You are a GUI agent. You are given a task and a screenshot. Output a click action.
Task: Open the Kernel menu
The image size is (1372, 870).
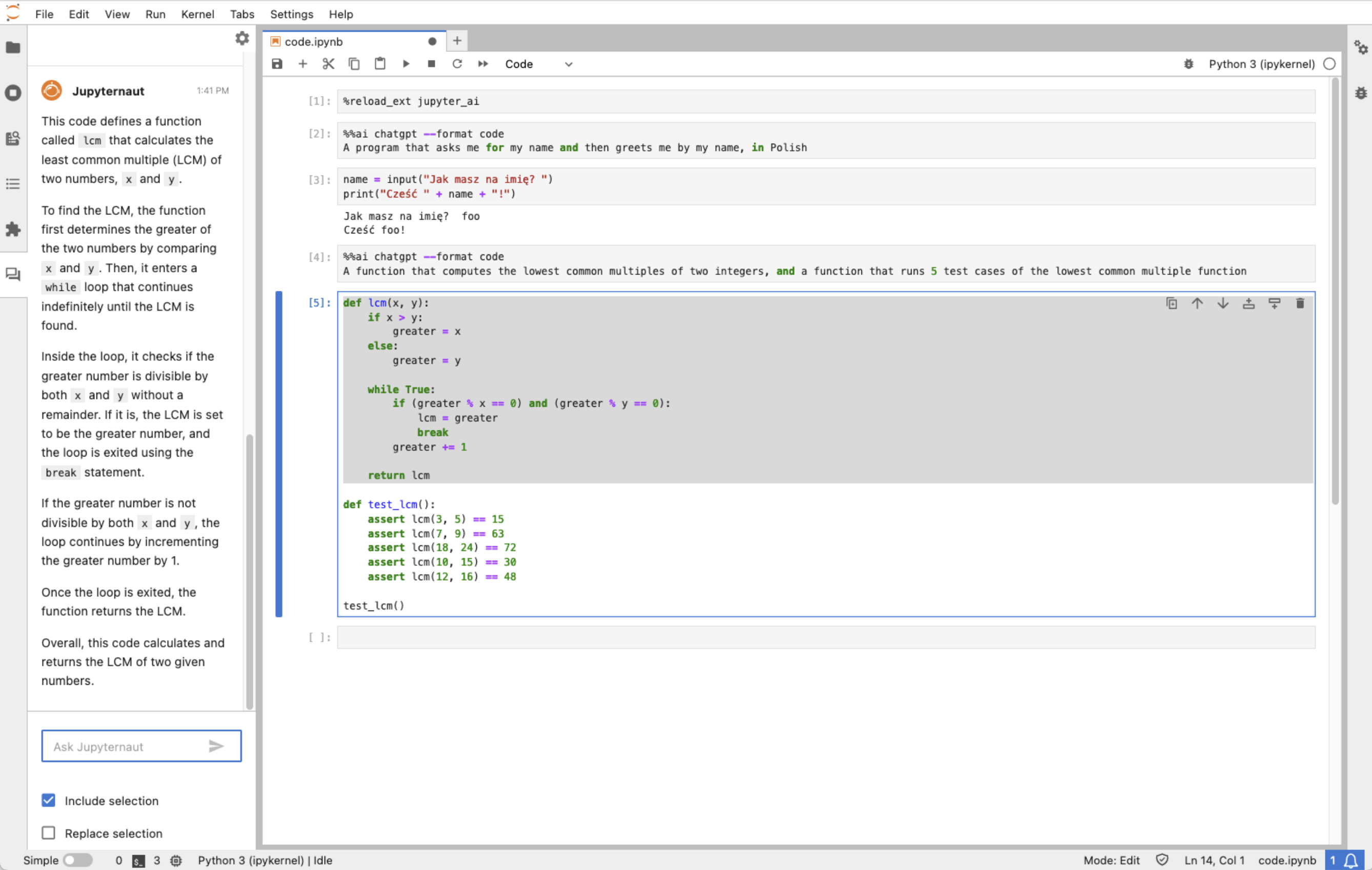(x=197, y=14)
